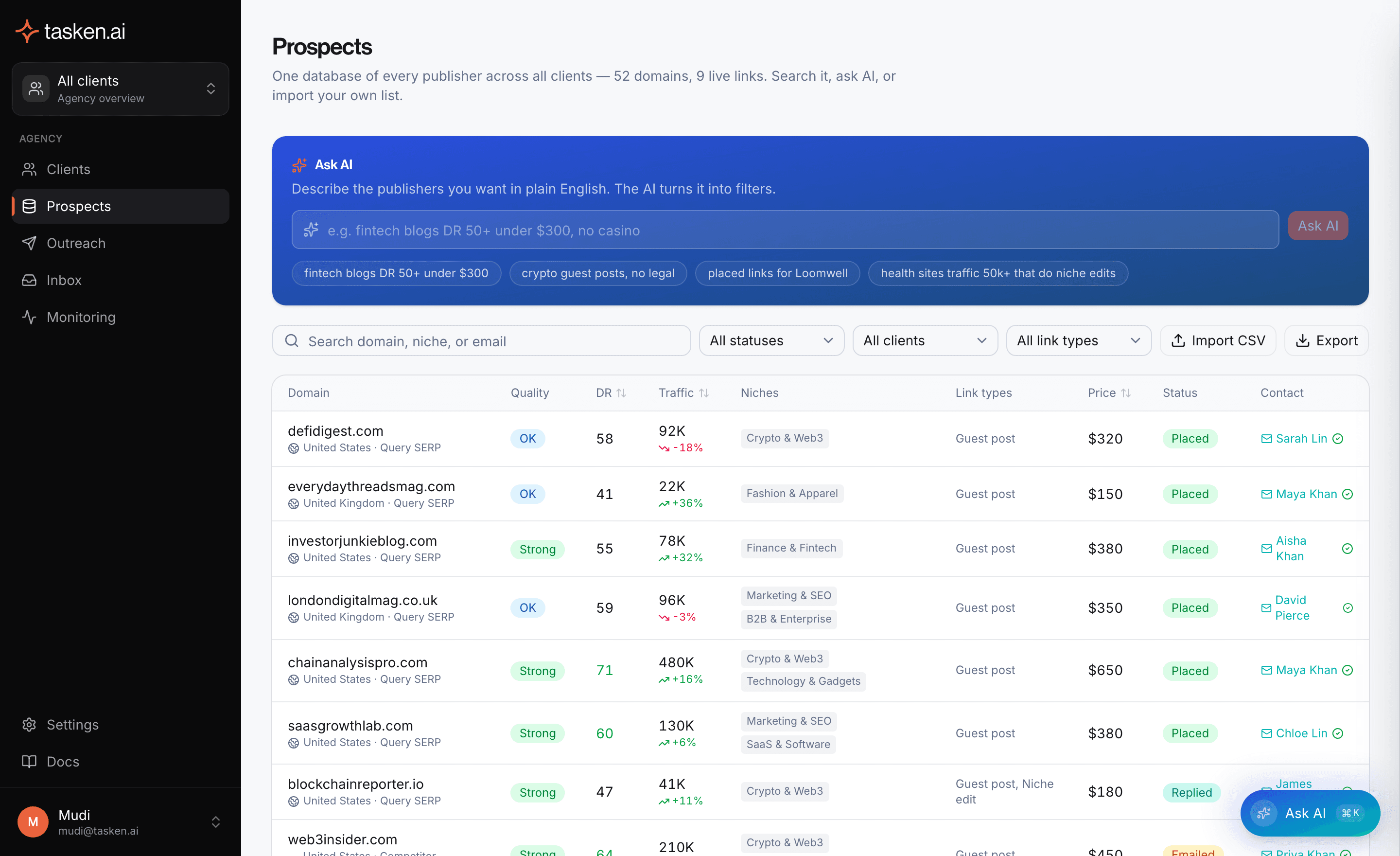Open blockchainreporter.io prospect
The height and width of the screenshot is (856, 1400).
tap(821, 792)
